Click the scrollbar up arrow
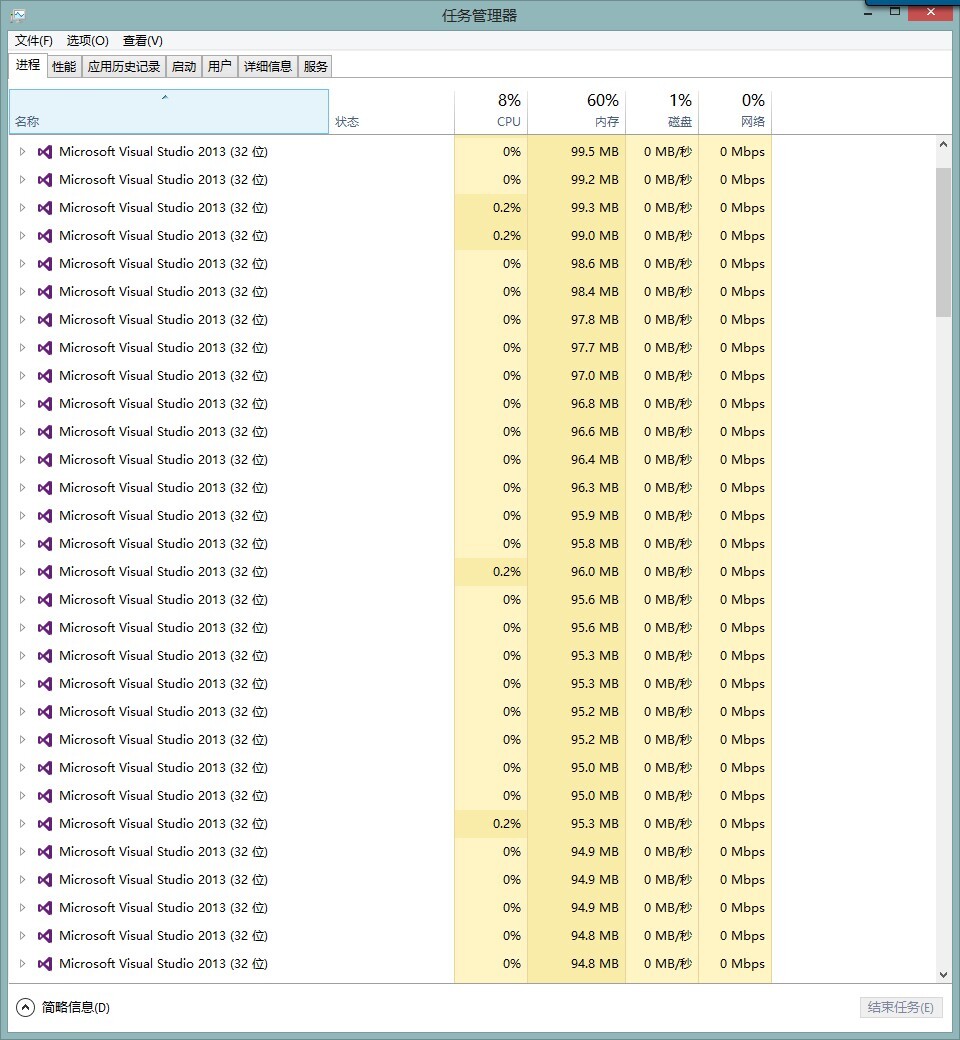Viewport: 960px width, 1040px height. click(943, 144)
